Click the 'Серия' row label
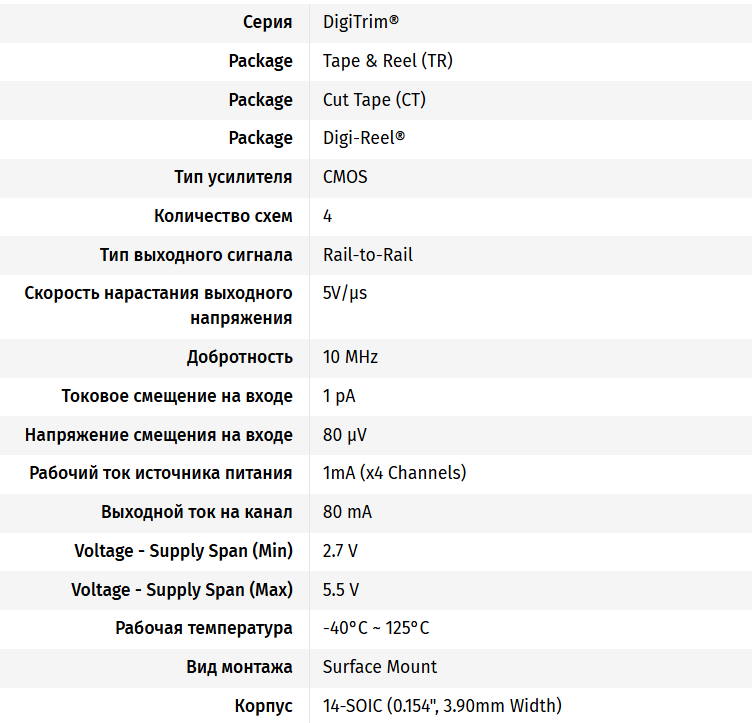The width and height of the screenshot is (752, 723). [268, 22]
